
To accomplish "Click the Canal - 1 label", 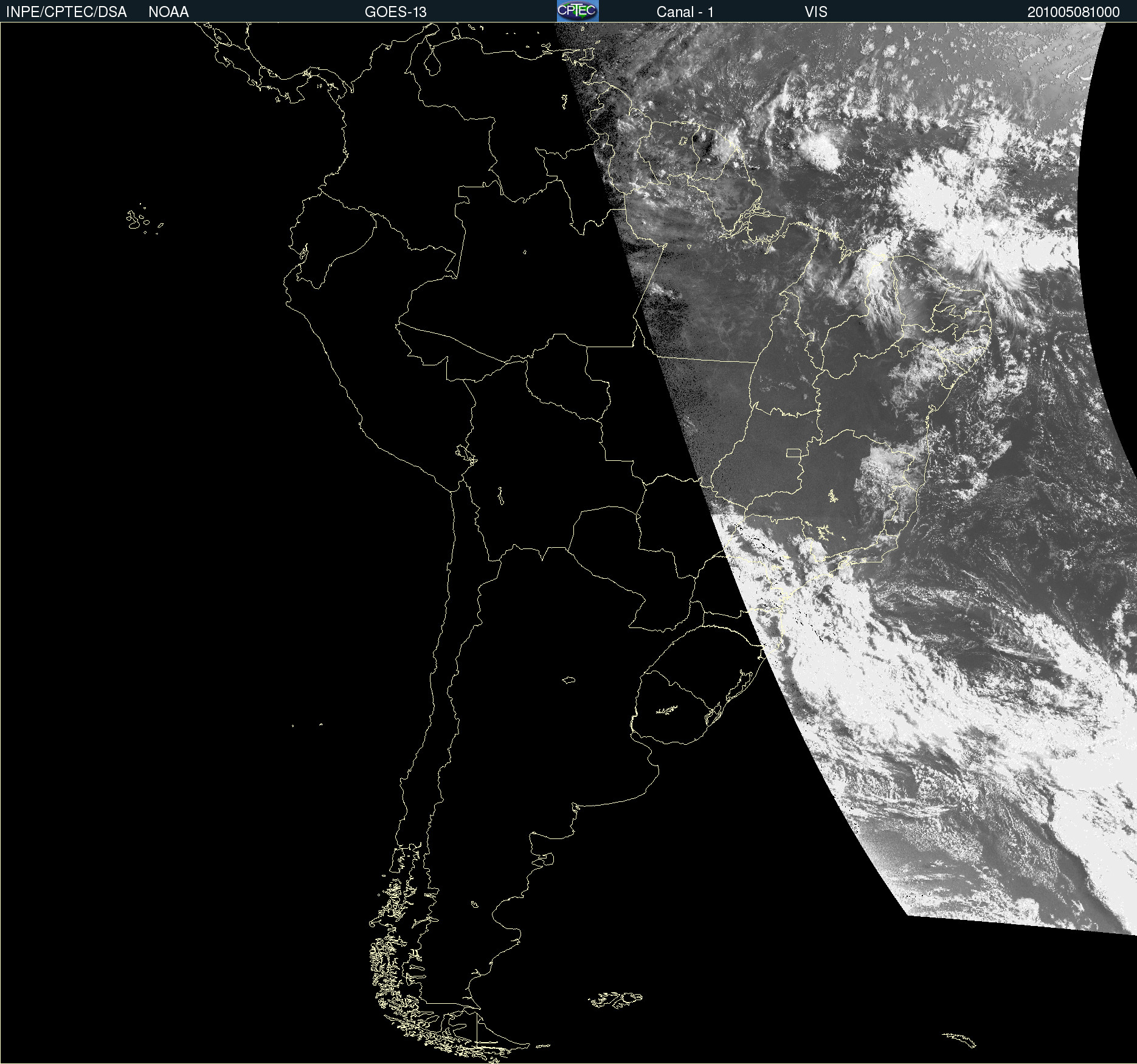I will (x=685, y=12).
